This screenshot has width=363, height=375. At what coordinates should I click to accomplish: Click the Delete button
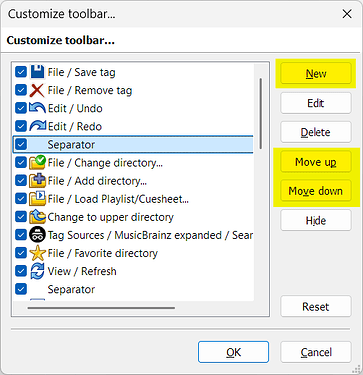click(316, 132)
